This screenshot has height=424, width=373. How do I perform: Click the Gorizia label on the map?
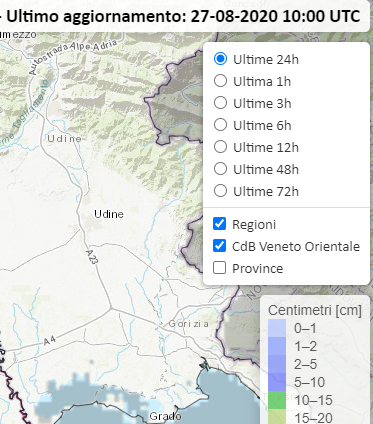pyautogui.click(x=189, y=324)
